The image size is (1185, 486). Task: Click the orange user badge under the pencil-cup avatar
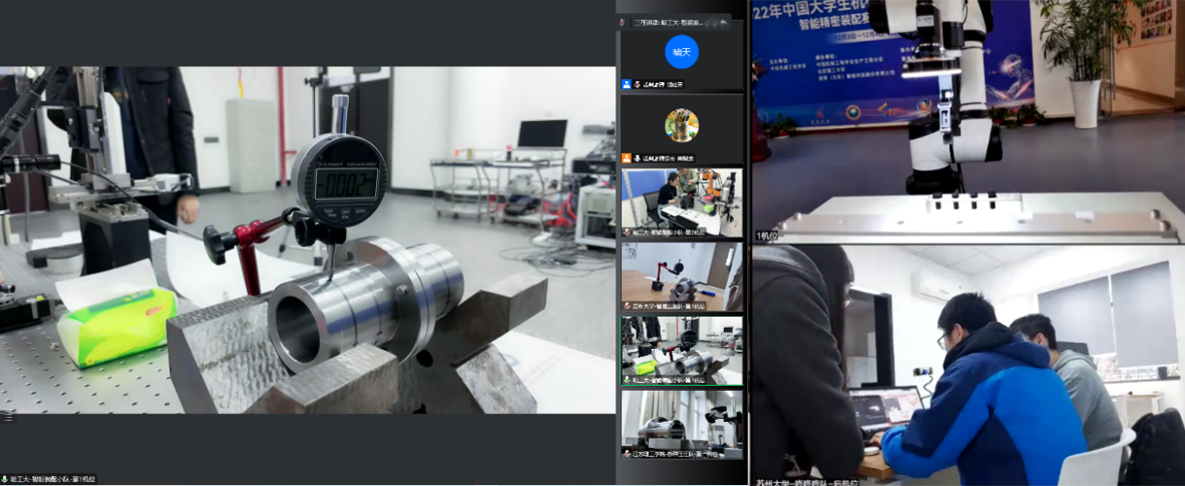[x=627, y=158]
